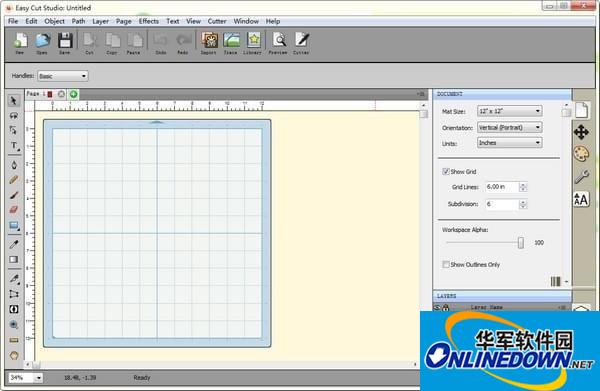The image size is (600, 391).
Task: Open the Position & Size move panel icon
Action: pyautogui.click(x=581, y=132)
